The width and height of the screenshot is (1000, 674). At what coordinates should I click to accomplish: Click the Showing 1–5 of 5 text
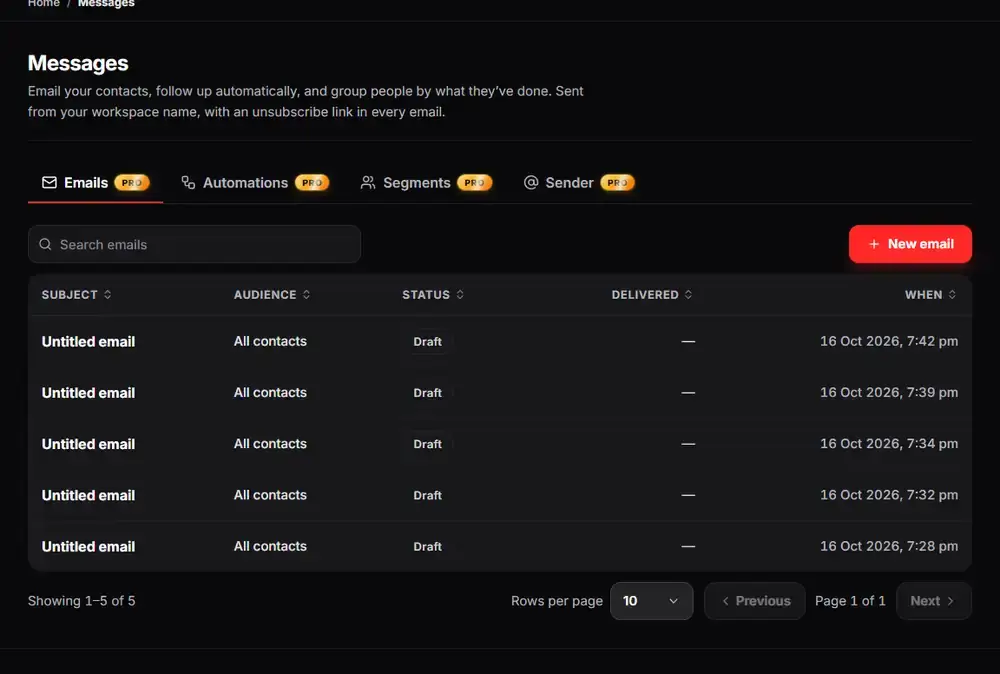[82, 601]
